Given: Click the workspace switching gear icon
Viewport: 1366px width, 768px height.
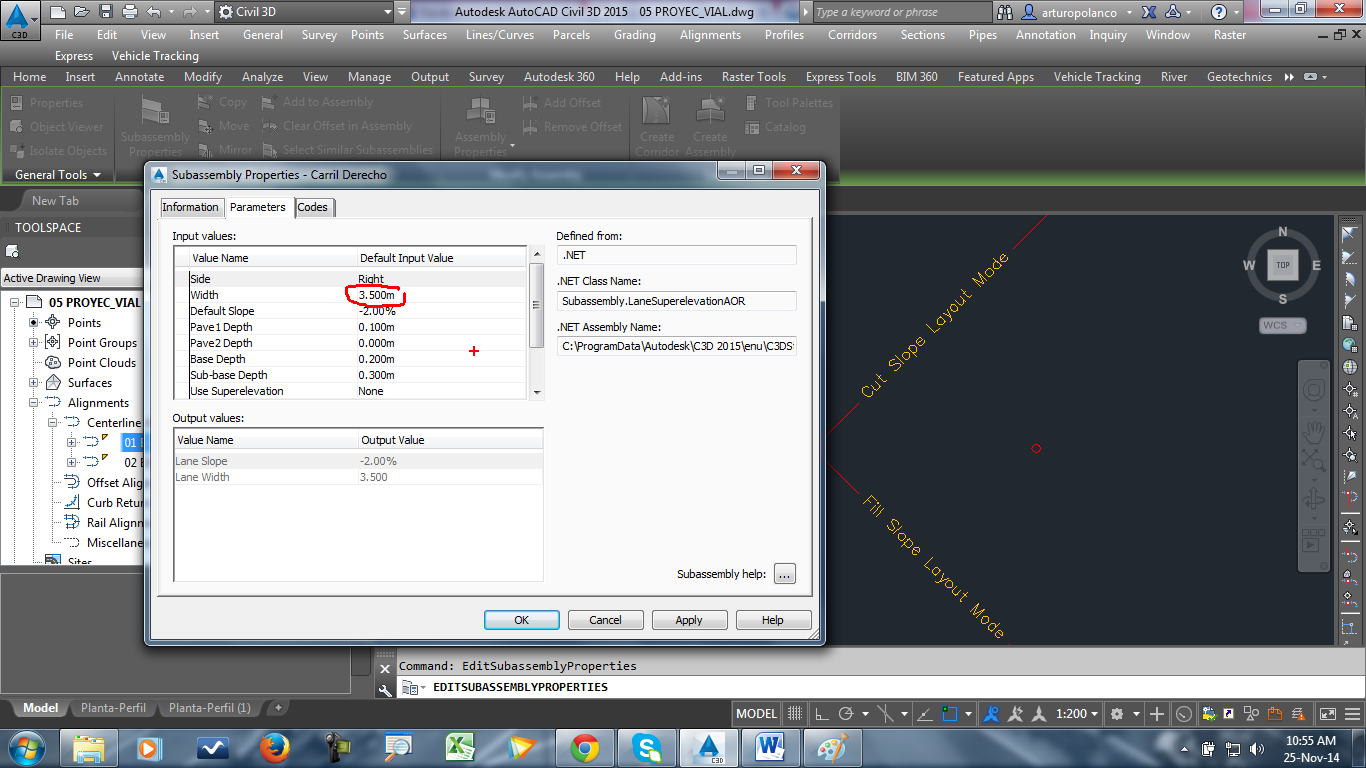Looking at the screenshot, I should pos(1118,714).
